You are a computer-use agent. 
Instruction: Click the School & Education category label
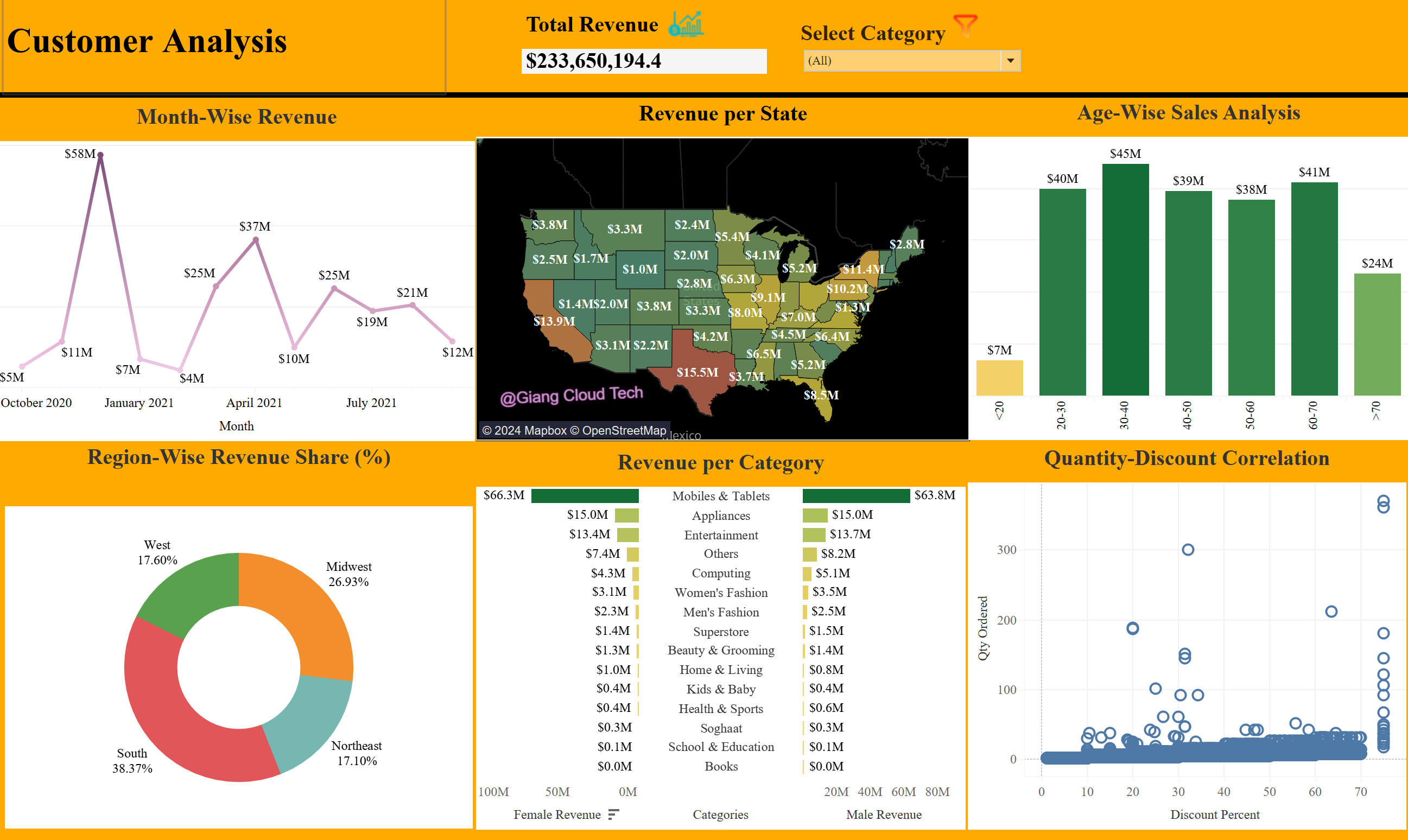coord(721,747)
